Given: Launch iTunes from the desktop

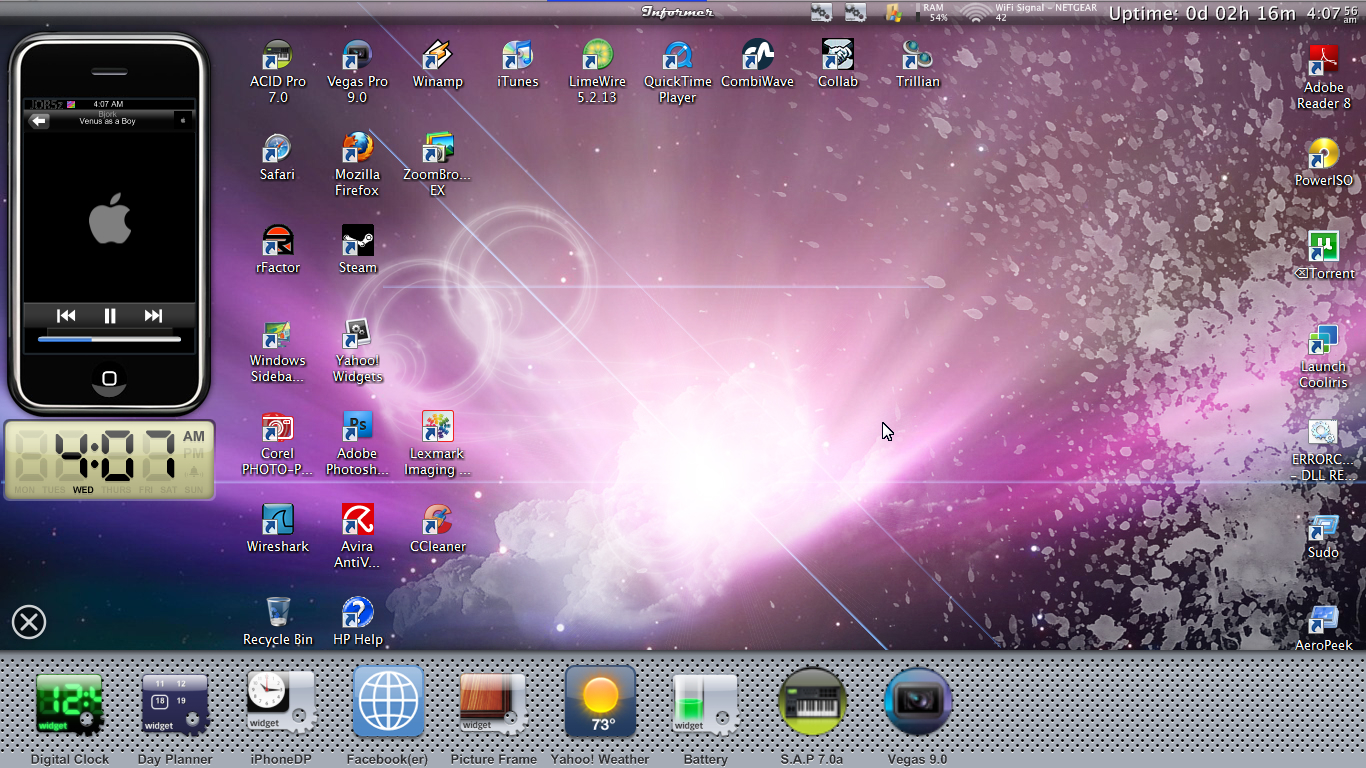Looking at the screenshot, I should tap(517, 64).
